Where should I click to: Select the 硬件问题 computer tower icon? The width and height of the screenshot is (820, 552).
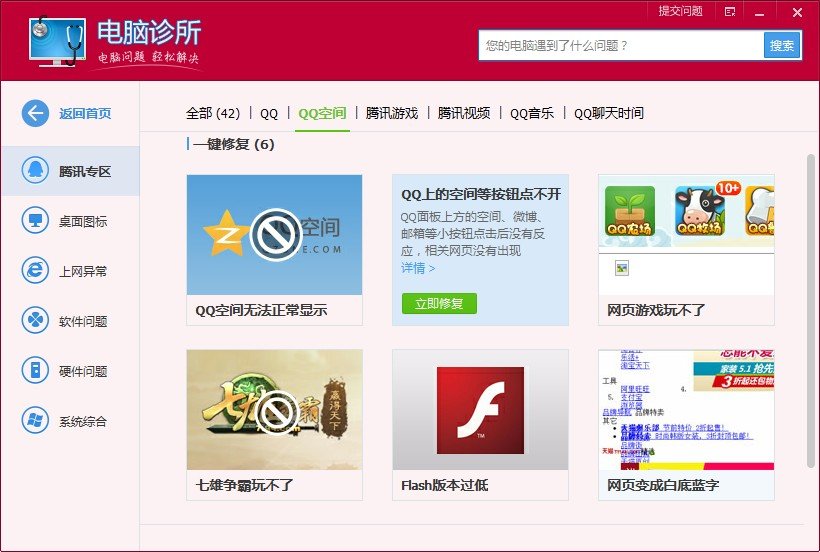(x=35, y=370)
